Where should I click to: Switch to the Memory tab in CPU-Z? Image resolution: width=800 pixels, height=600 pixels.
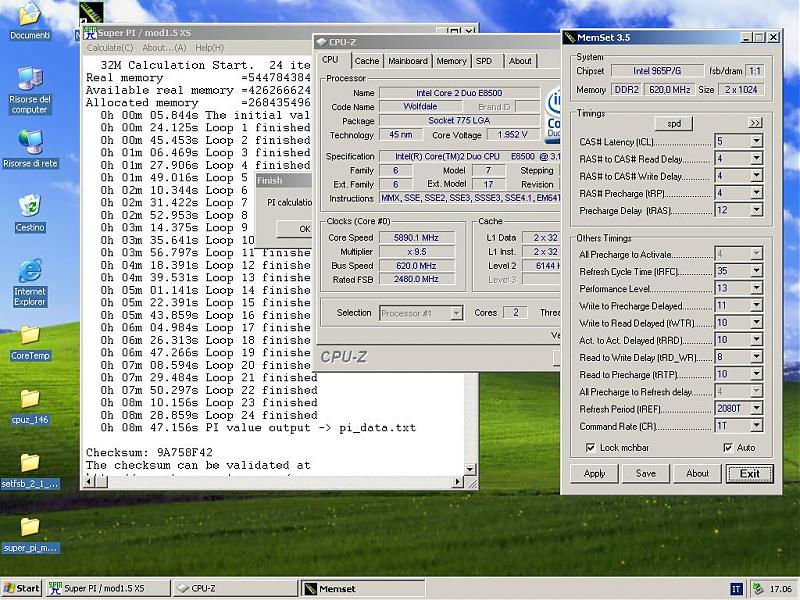coord(451,61)
